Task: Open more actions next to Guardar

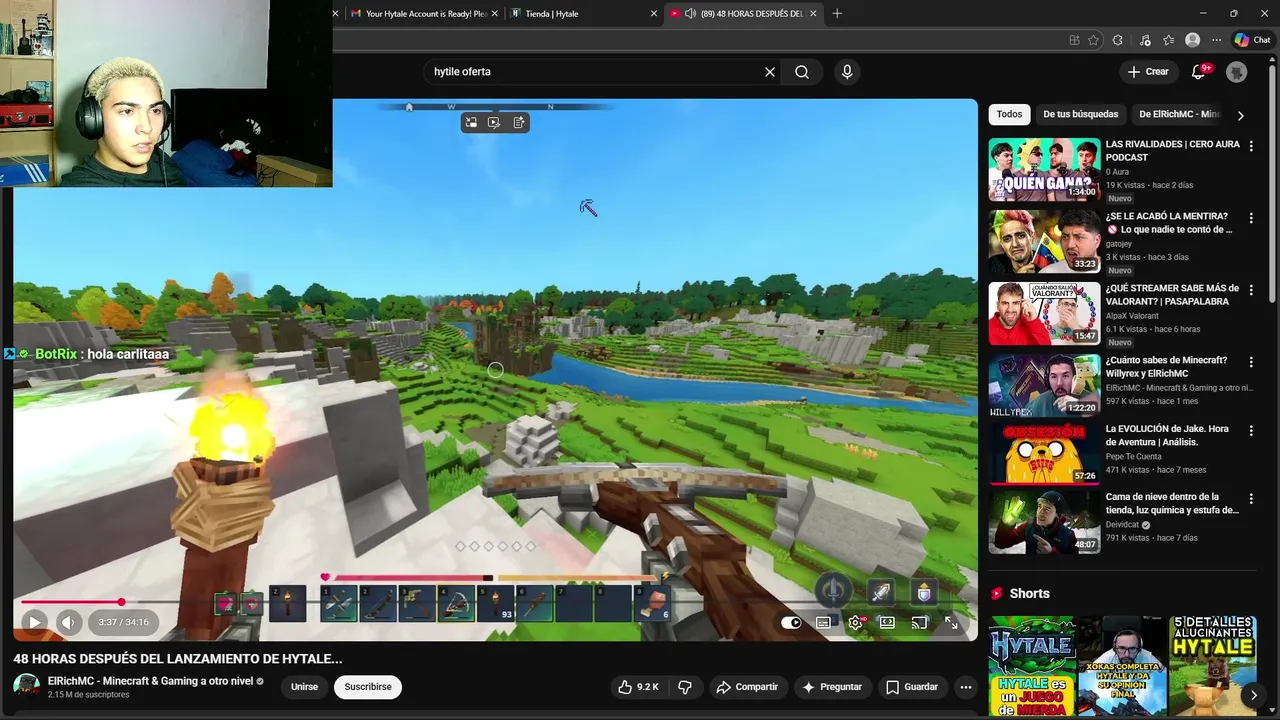Action: (965, 687)
